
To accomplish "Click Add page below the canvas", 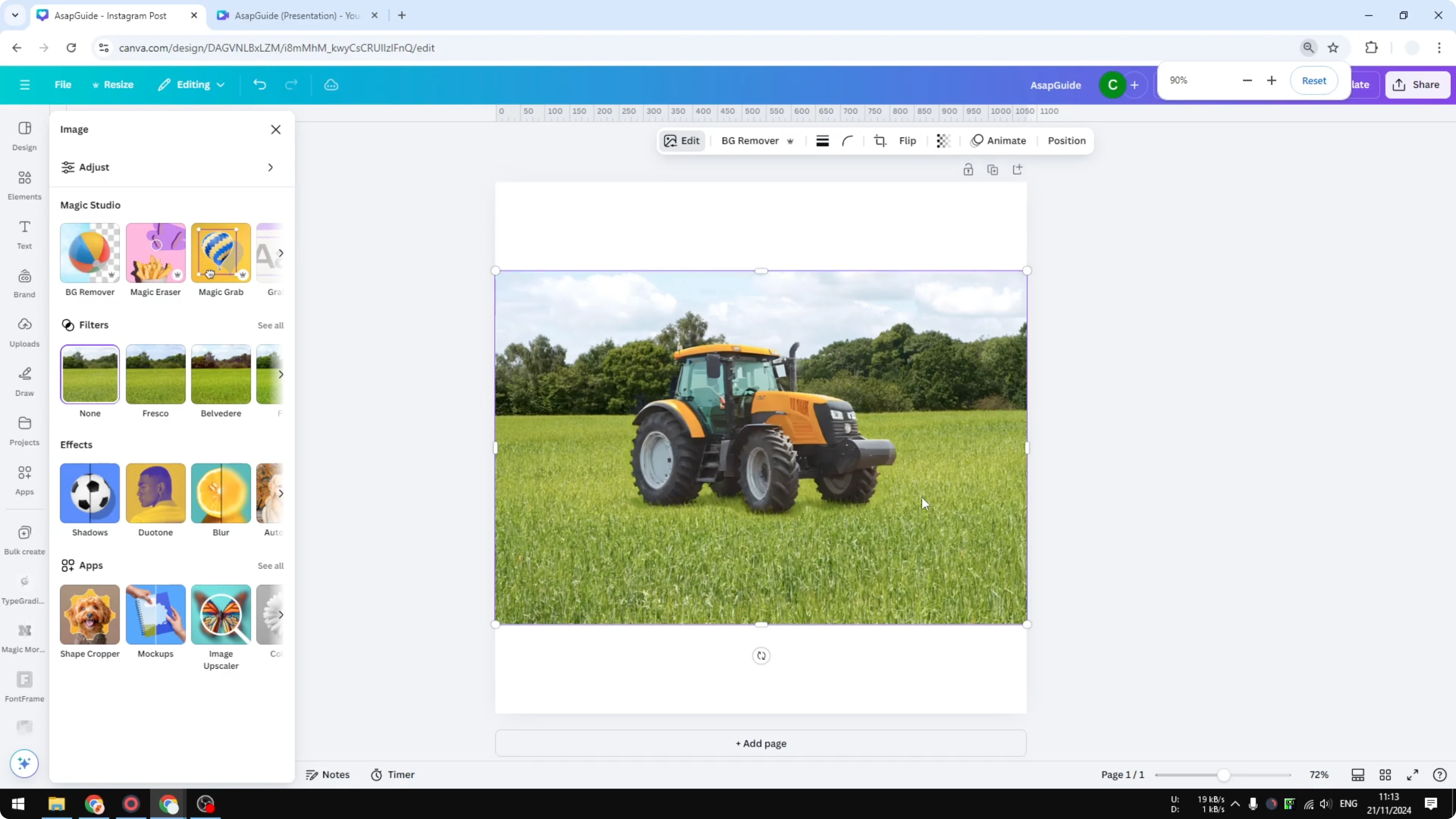I will point(760,744).
